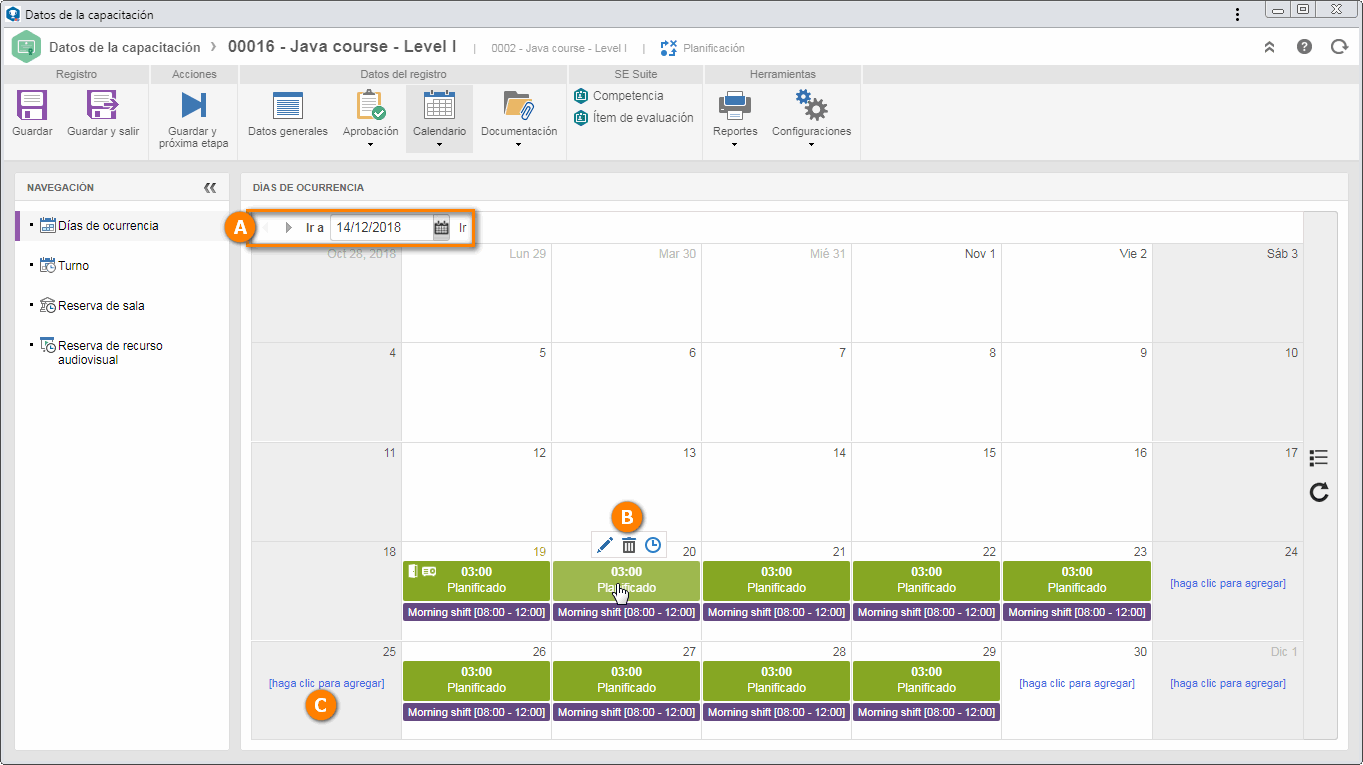Click breadcrumb Datos de la capacitación
Image resolution: width=1363 pixels, height=765 pixels.
point(125,47)
